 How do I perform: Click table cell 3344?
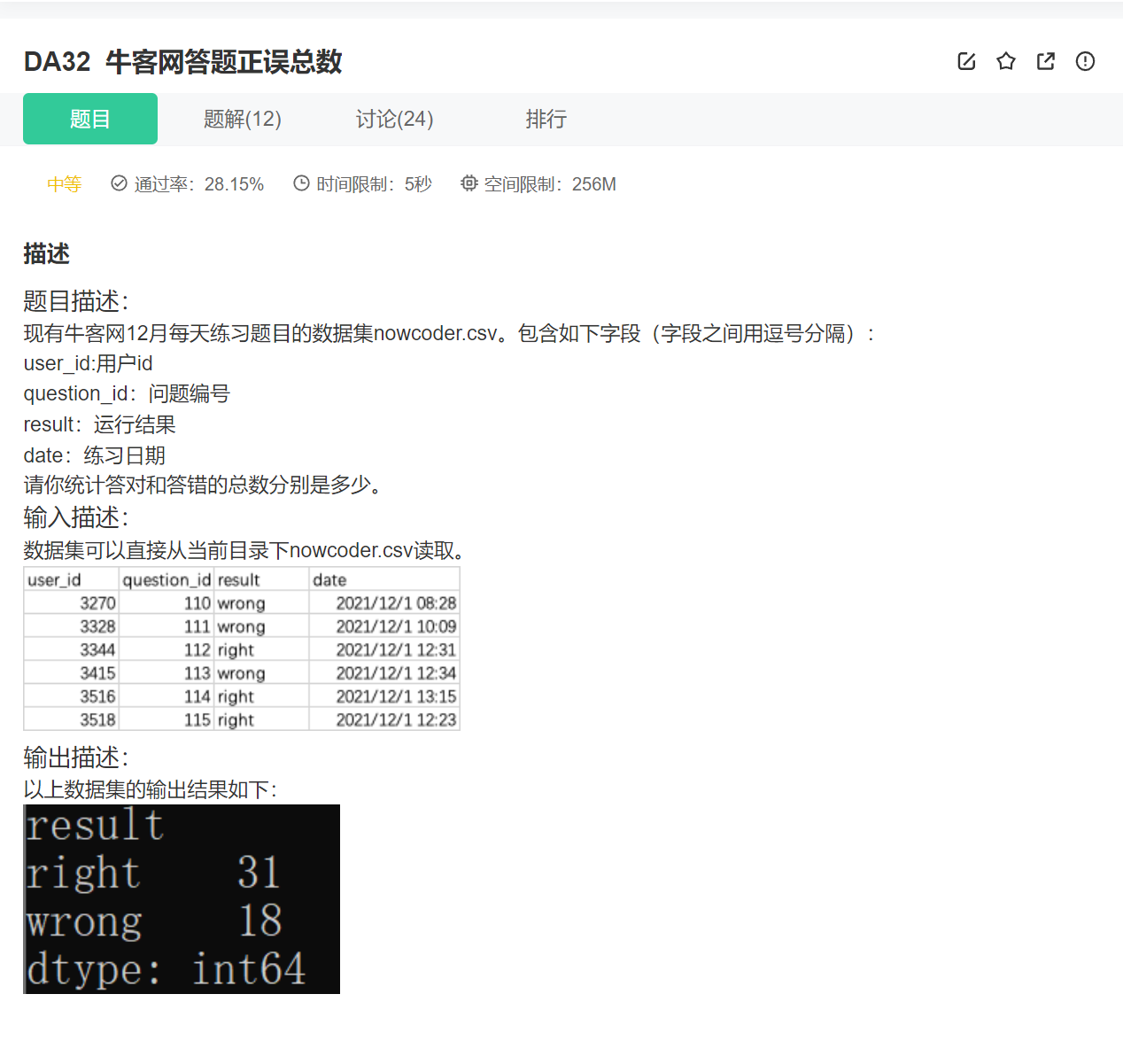point(71,649)
